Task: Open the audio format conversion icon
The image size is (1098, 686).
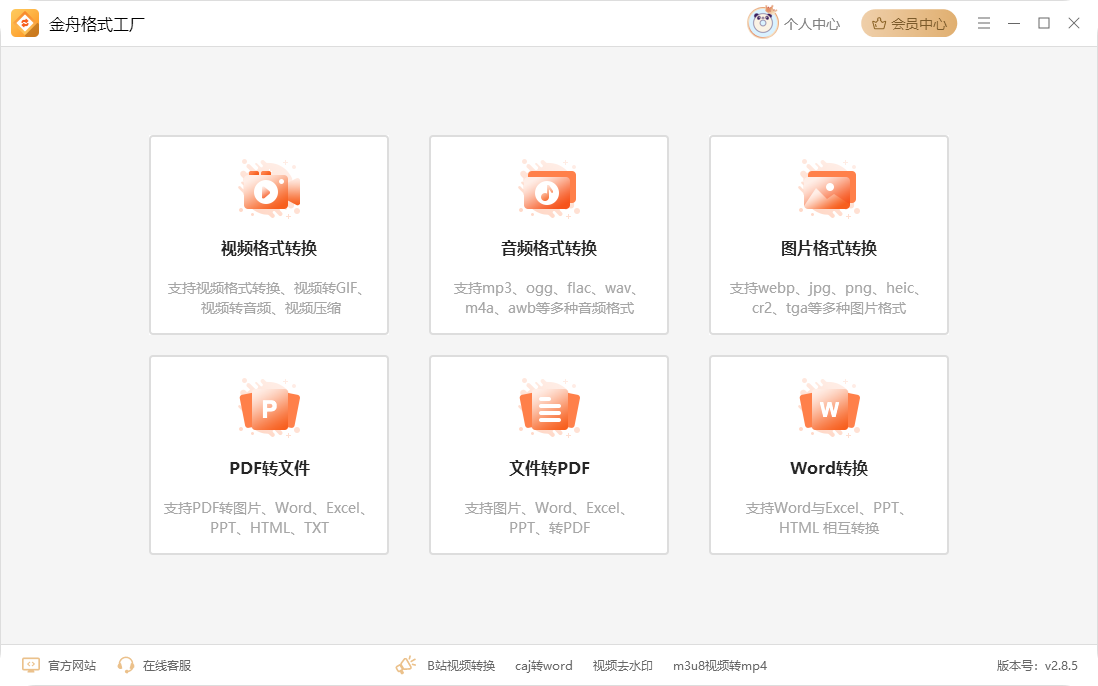Action: click(x=548, y=189)
